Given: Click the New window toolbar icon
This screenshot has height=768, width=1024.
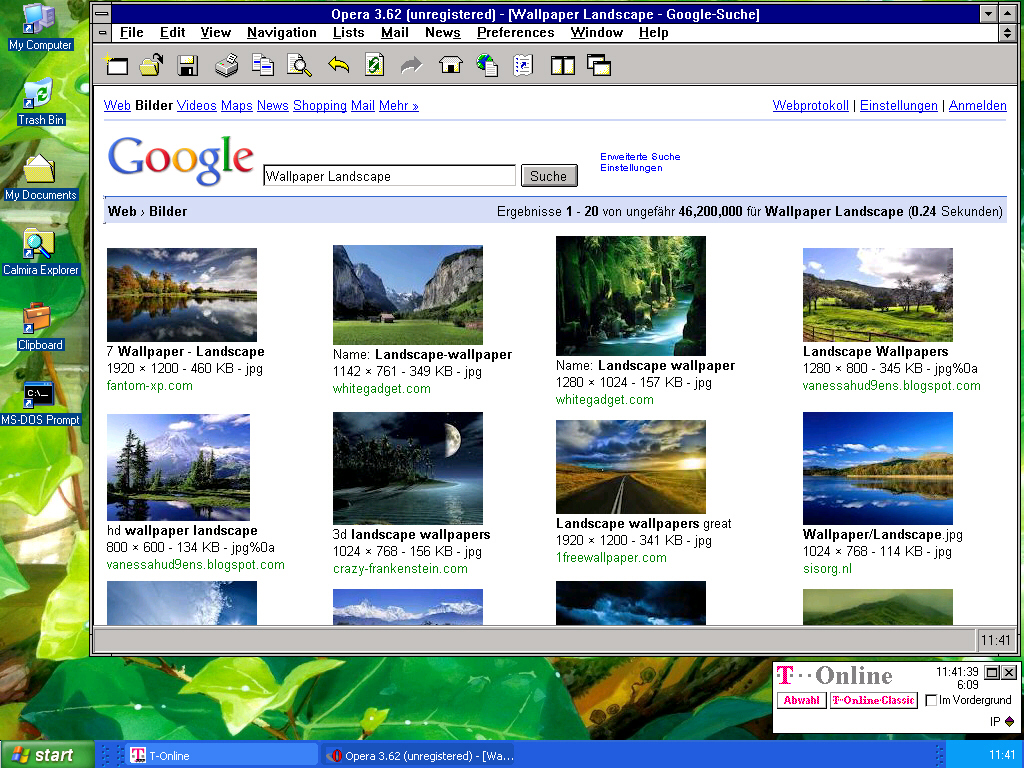Looking at the screenshot, I should pyautogui.click(x=117, y=65).
